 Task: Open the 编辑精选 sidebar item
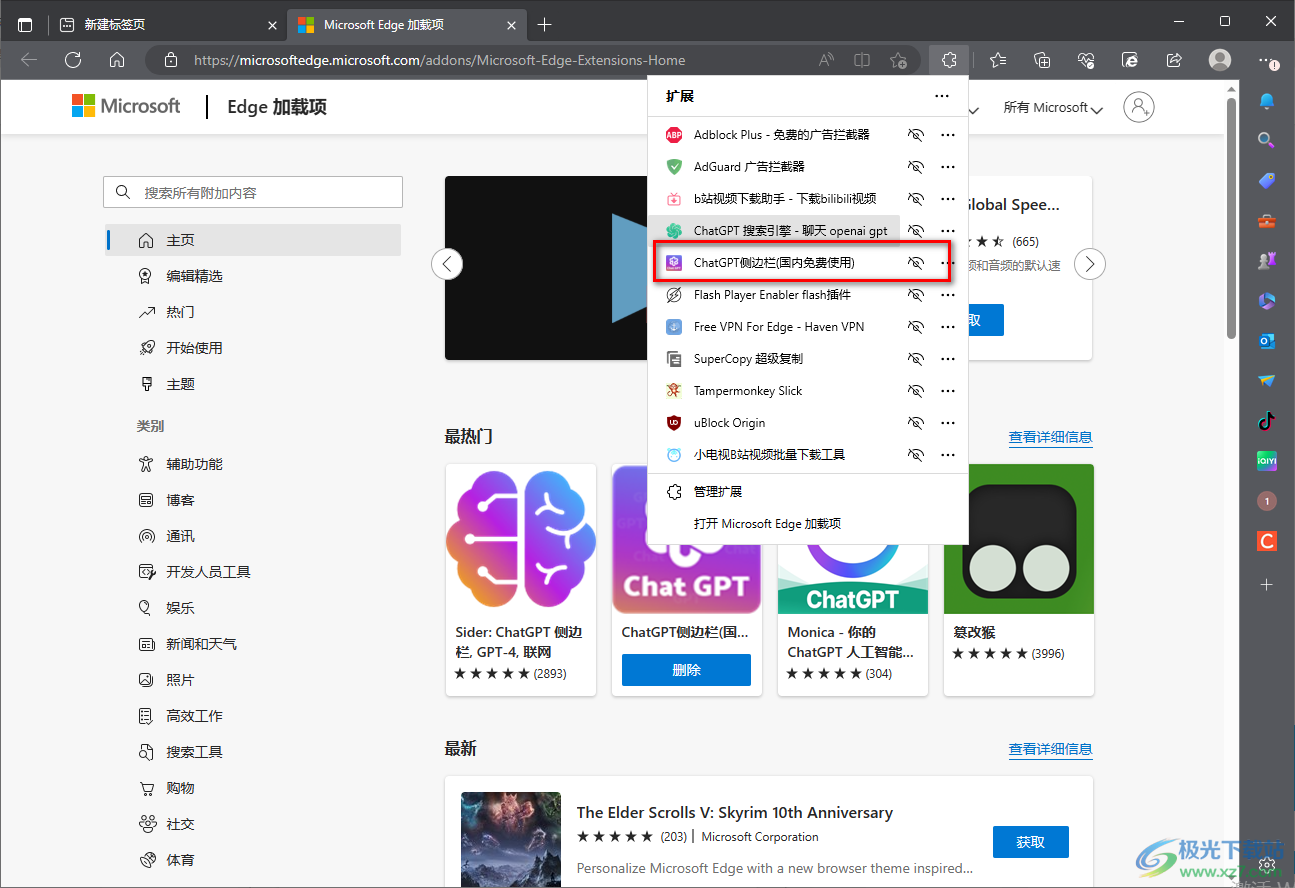click(x=253, y=276)
